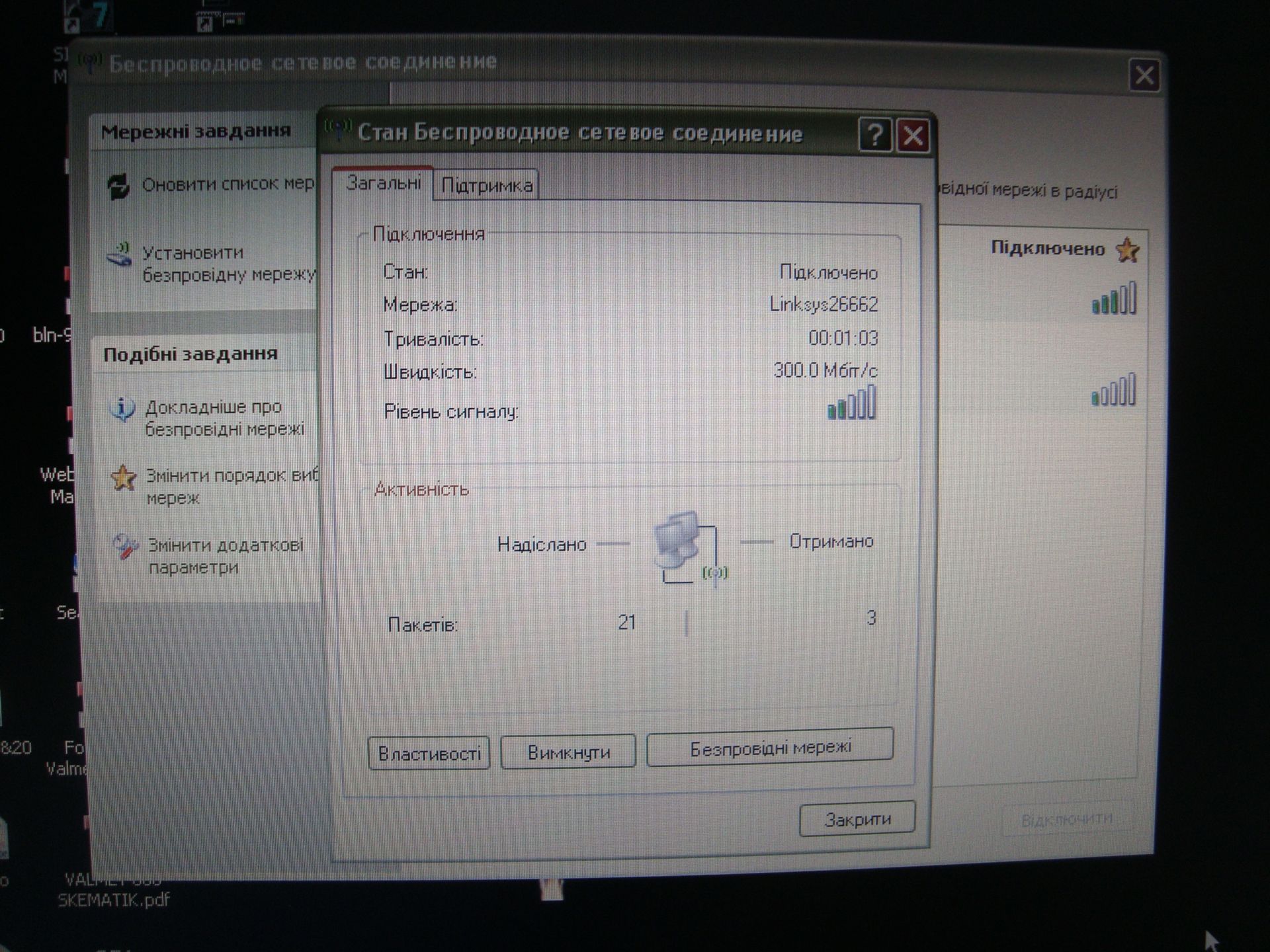Switch to the Підтримка tab

487,186
